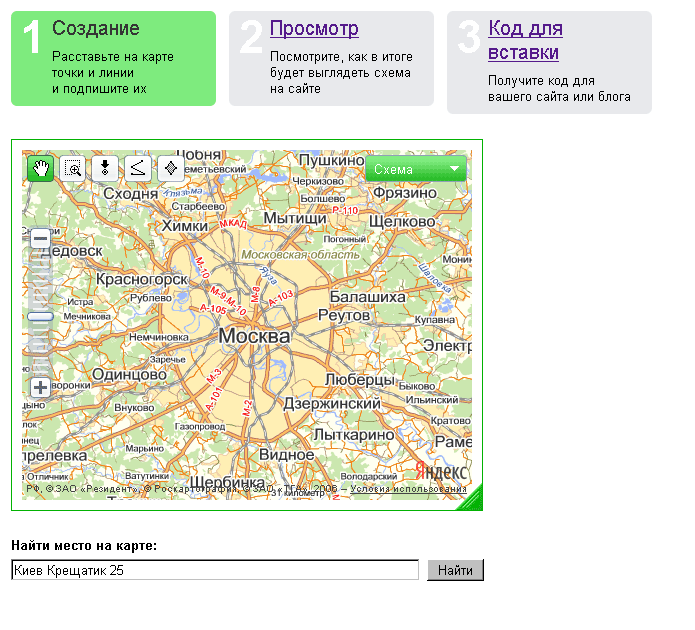Click the Немчиновка label on map
695x630 pixels.
point(159,337)
